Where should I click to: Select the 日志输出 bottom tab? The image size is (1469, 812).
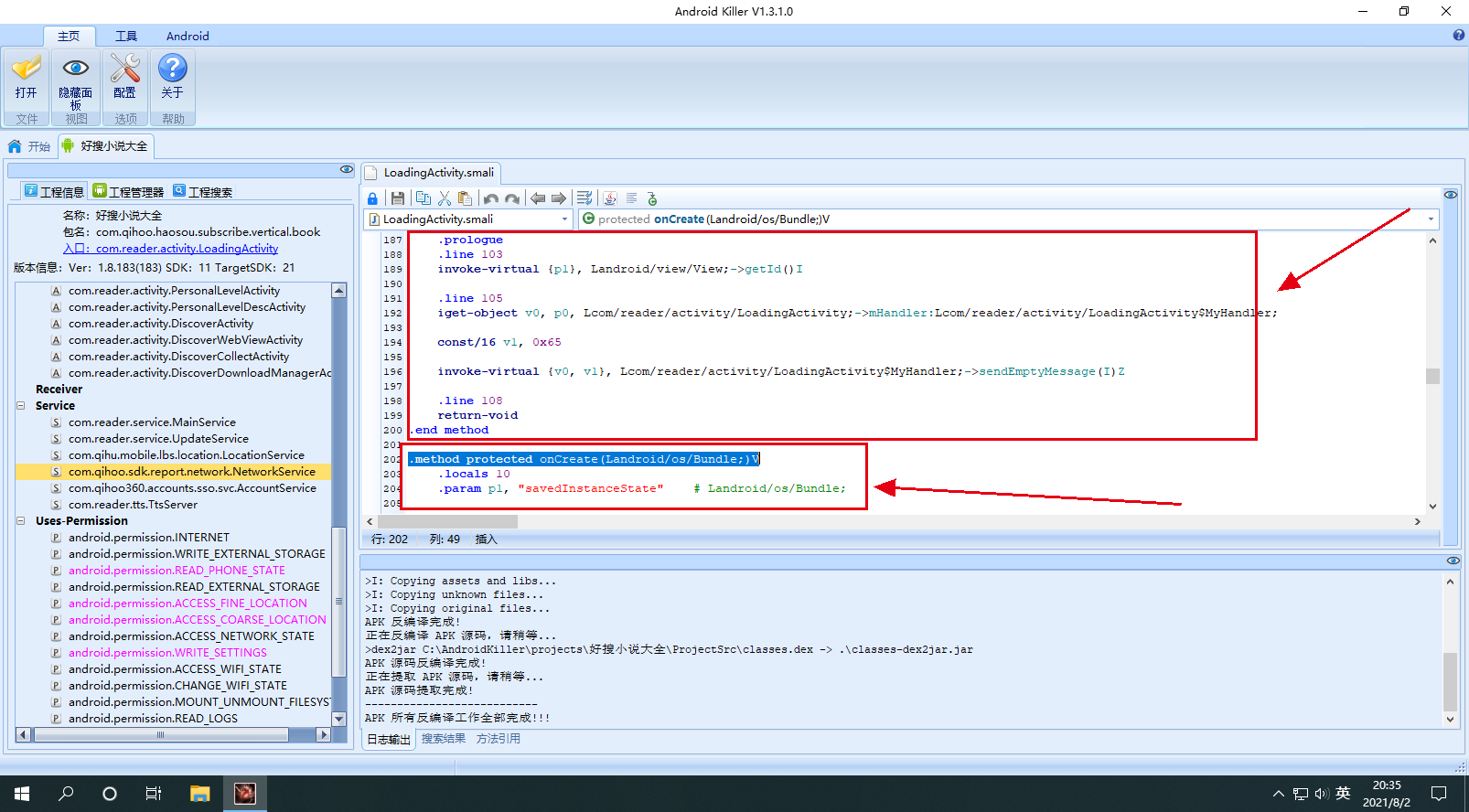(x=389, y=739)
